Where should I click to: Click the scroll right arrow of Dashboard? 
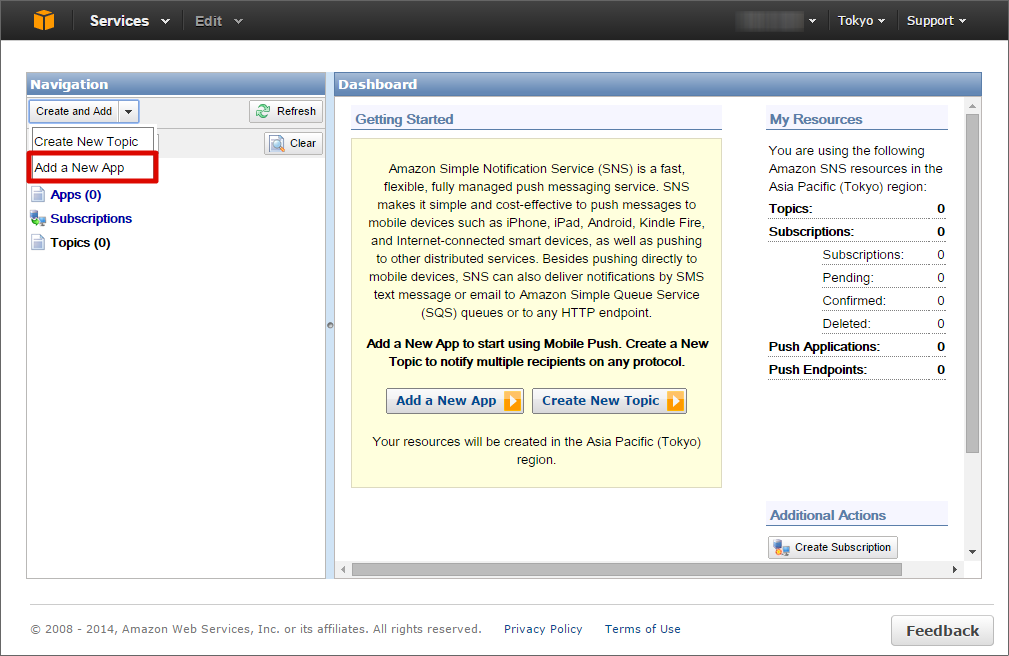[x=955, y=570]
